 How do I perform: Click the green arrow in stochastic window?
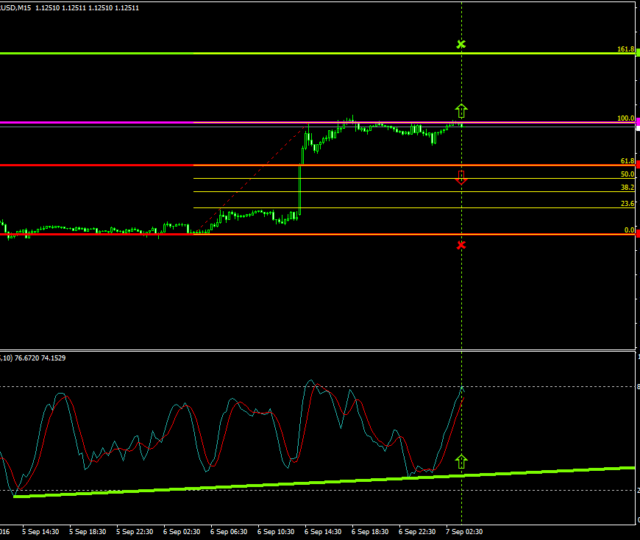click(x=461, y=461)
